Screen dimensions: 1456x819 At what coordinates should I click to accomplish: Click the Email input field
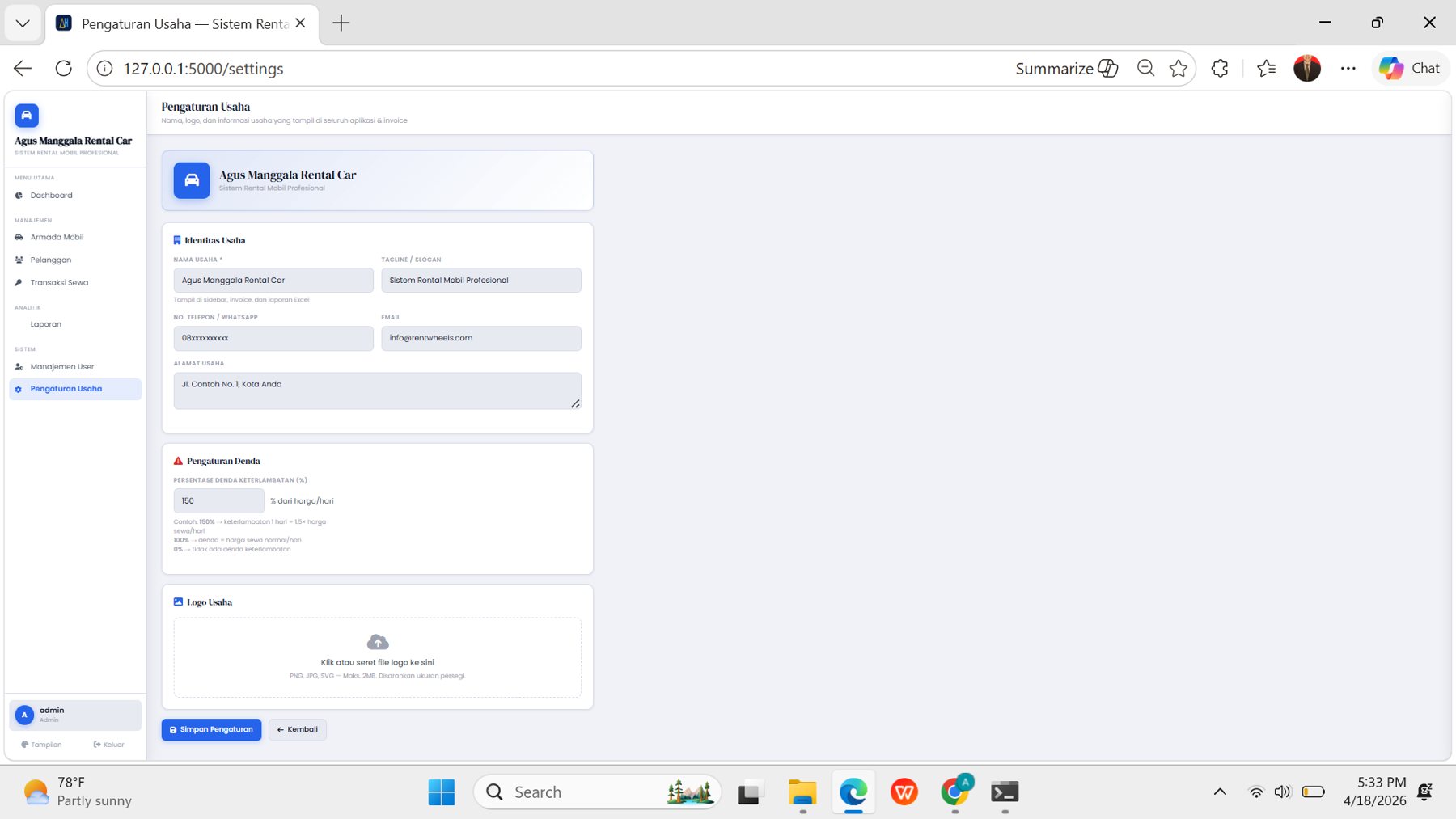[480, 338]
